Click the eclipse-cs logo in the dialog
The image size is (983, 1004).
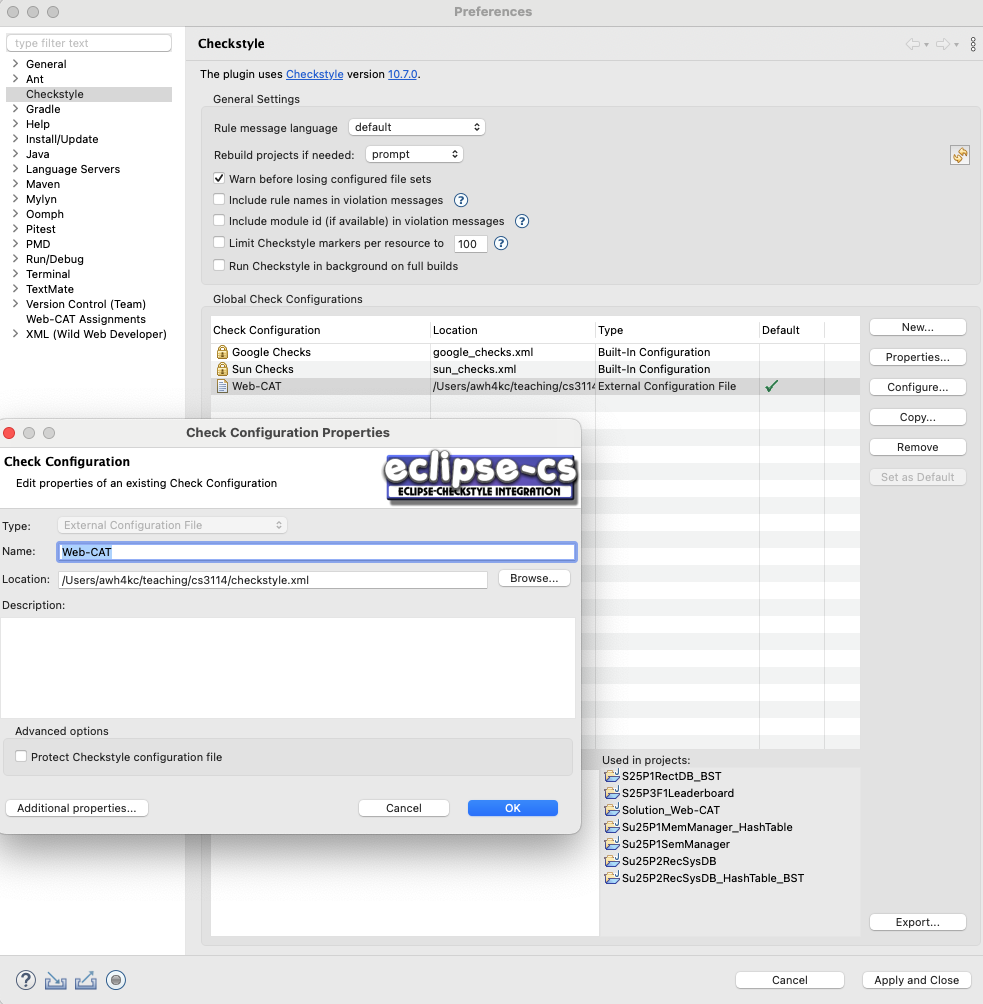tap(481, 477)
